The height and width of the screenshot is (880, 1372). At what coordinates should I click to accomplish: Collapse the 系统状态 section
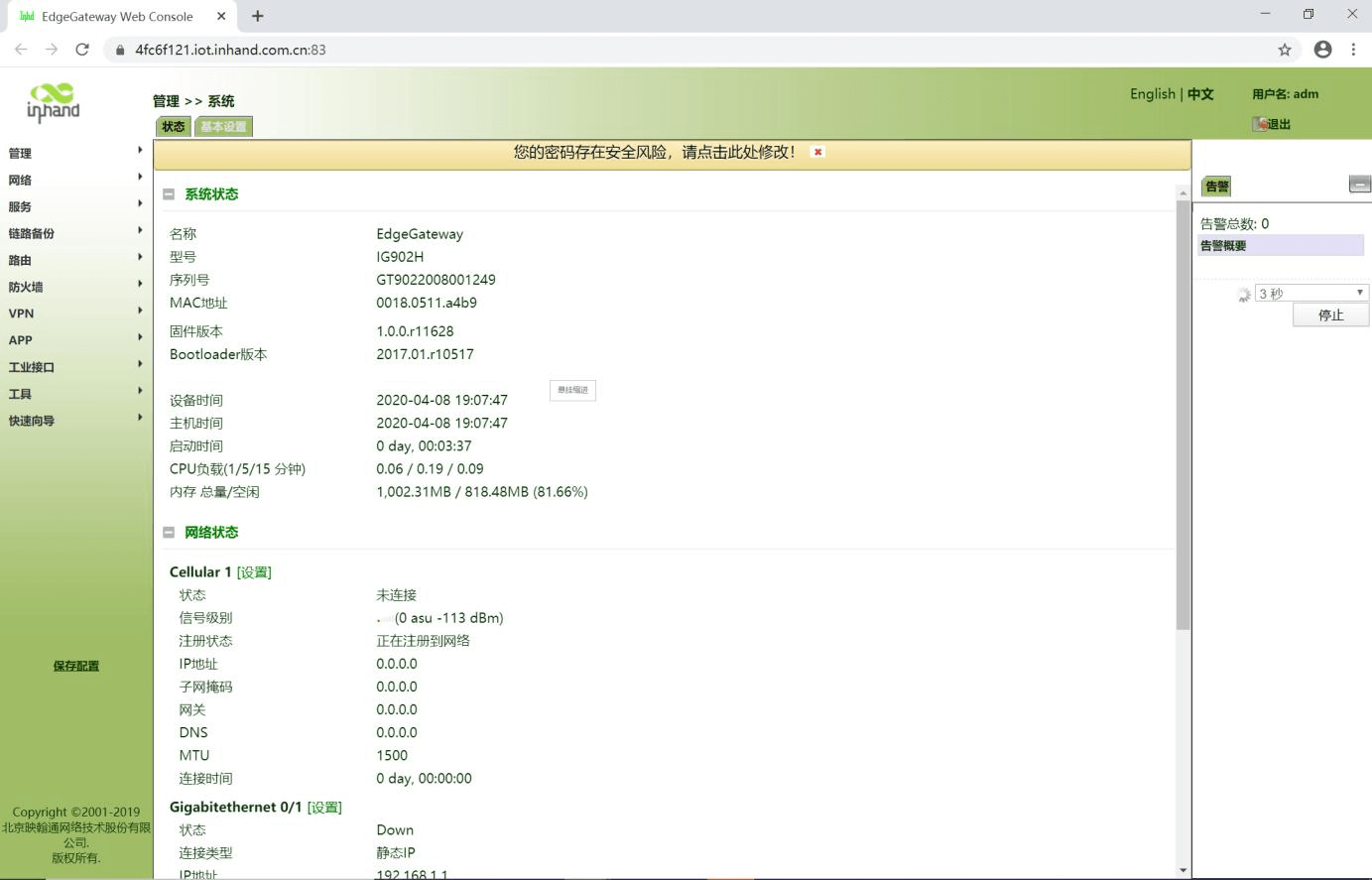point(169,194)
